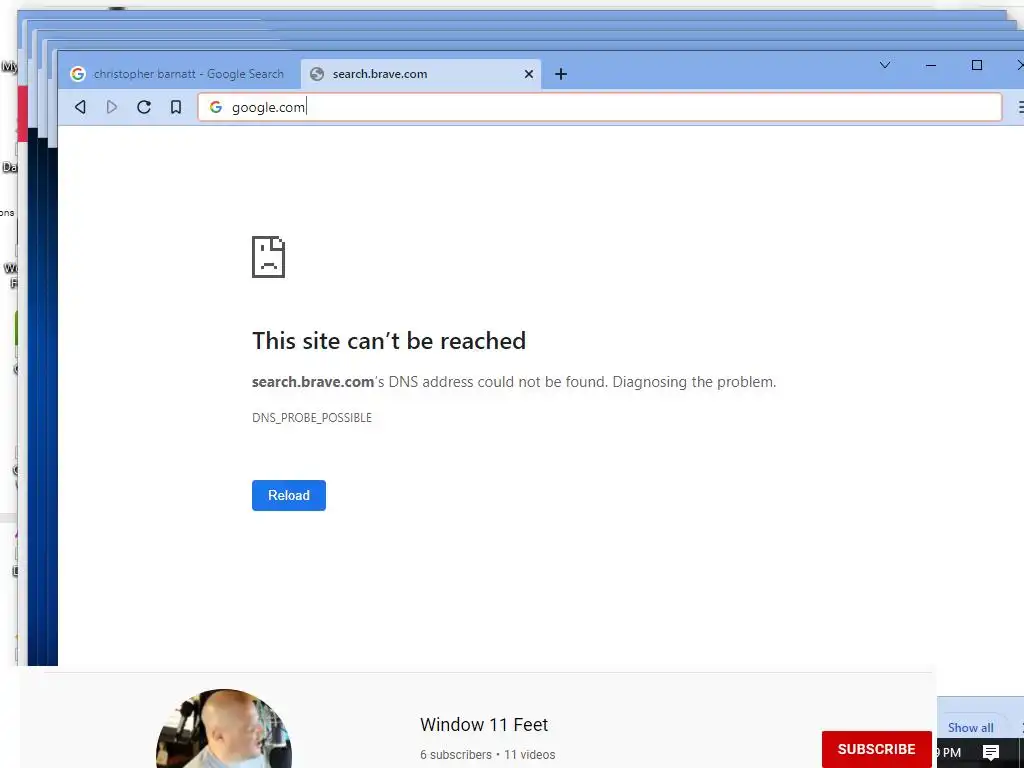Click '6 subscribers • 11 videos' text

487,755
